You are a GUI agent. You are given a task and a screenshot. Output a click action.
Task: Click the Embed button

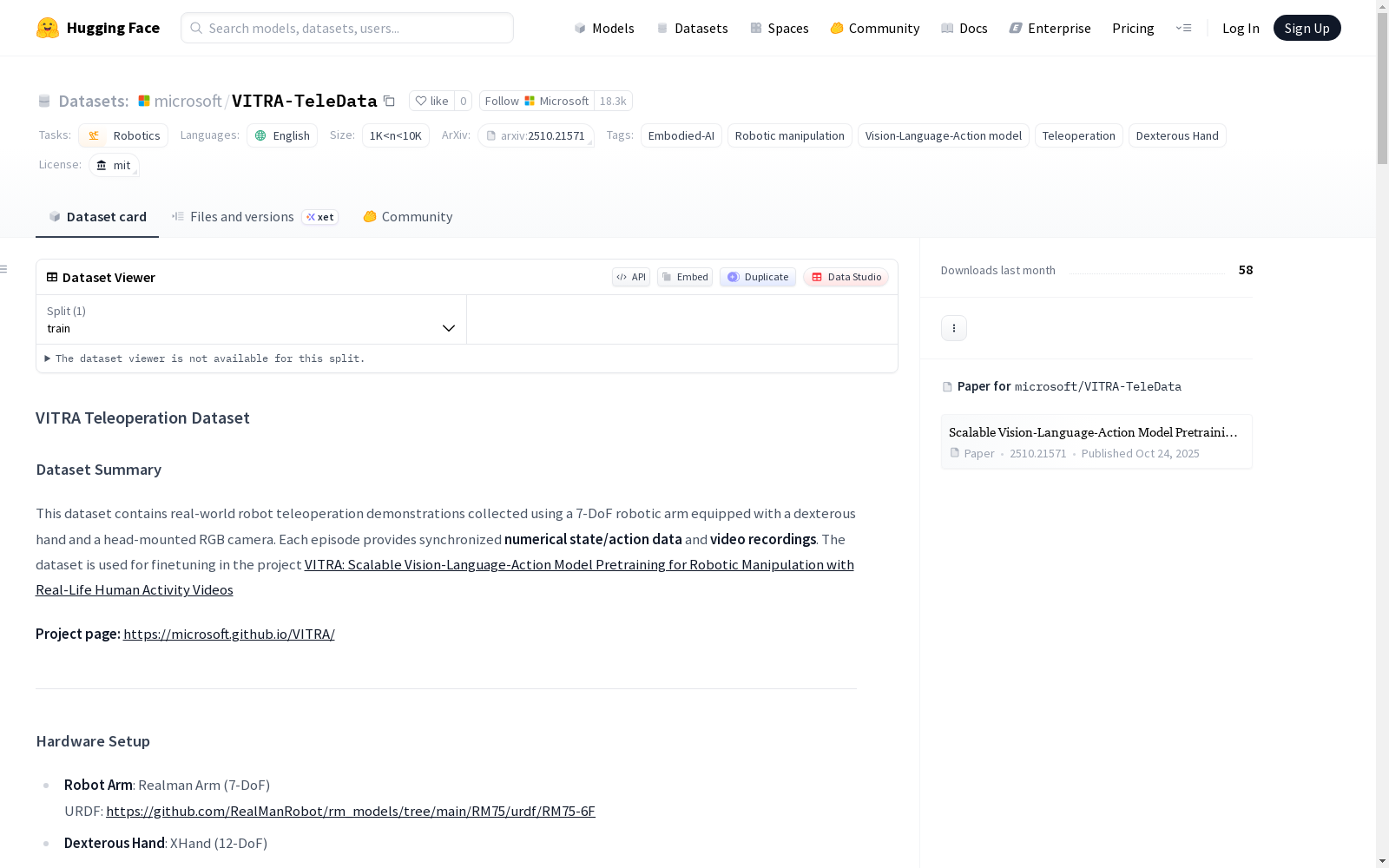pos(685,277)
